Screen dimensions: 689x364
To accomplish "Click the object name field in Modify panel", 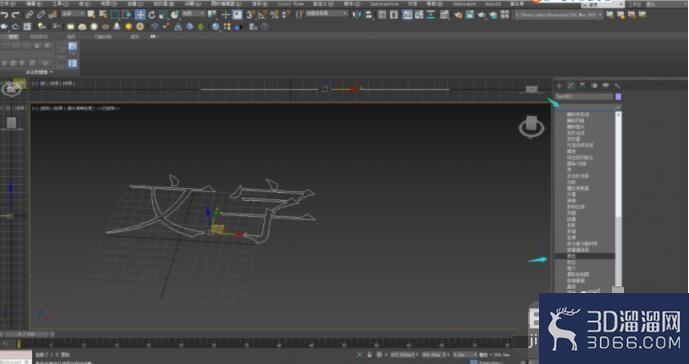I will (x=584, y=97).
